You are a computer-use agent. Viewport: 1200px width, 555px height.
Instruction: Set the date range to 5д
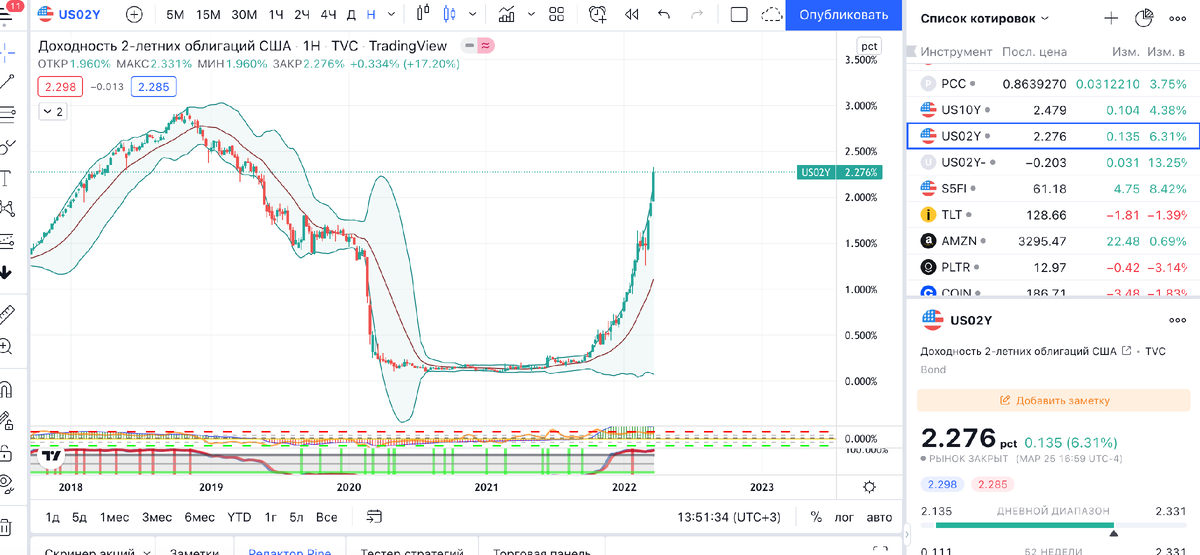(80, 517)
